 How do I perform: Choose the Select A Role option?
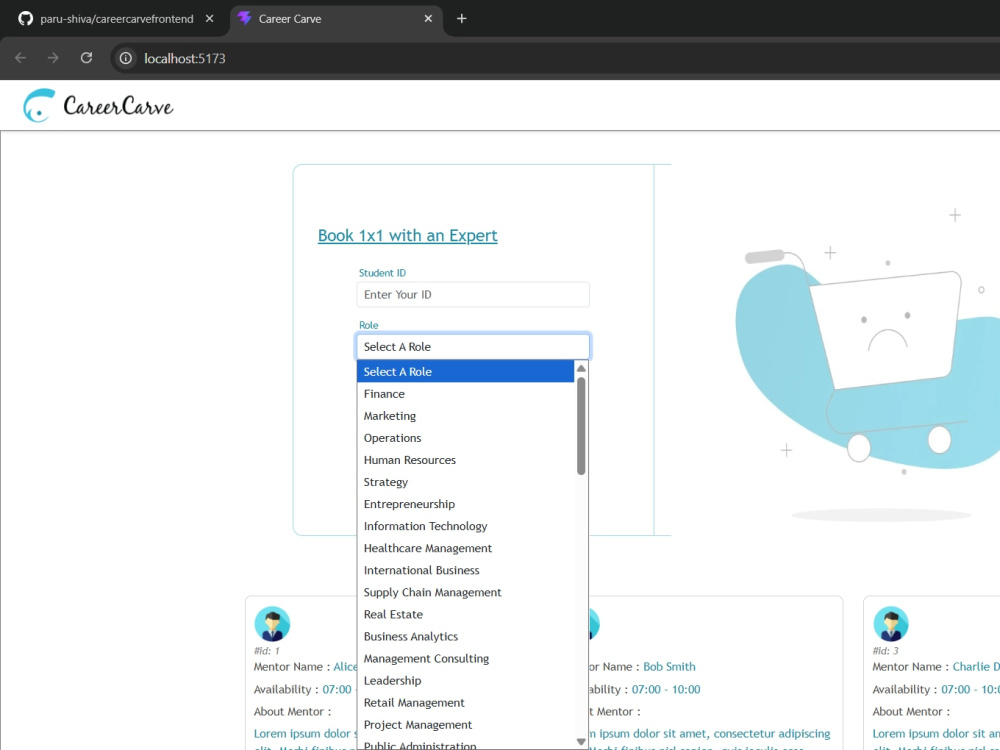466,372
